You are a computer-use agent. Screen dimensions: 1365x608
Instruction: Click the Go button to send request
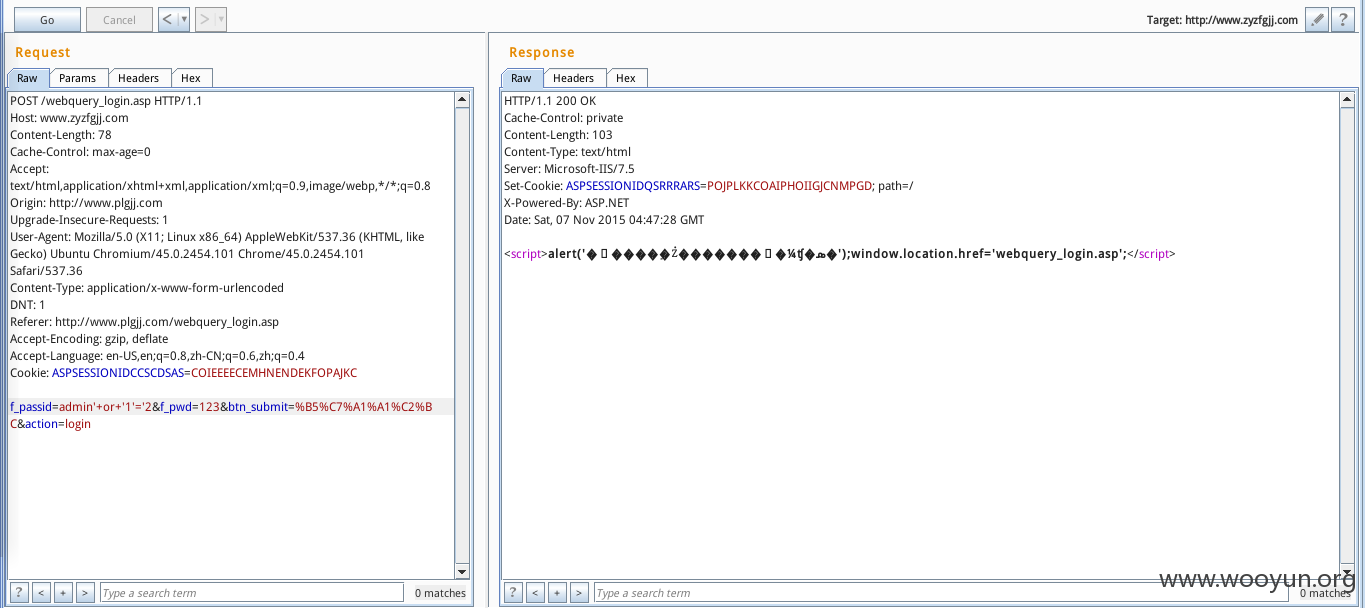(47, 19)
